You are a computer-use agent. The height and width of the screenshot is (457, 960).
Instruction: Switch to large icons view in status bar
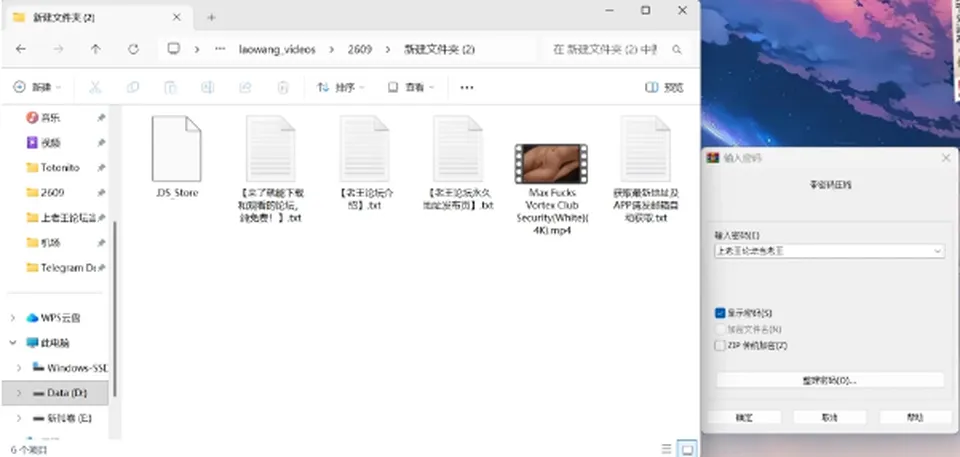tap(688, 450)
